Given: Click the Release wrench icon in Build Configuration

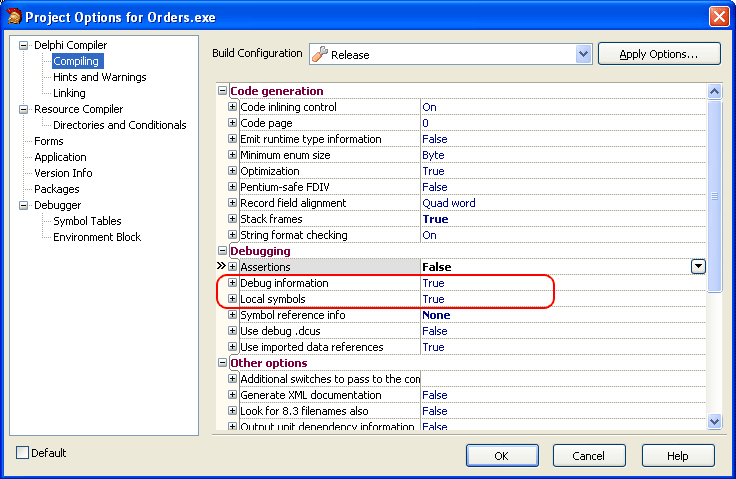Looking at the screenshot, I should pyautogui.click(x=321, y=54).
